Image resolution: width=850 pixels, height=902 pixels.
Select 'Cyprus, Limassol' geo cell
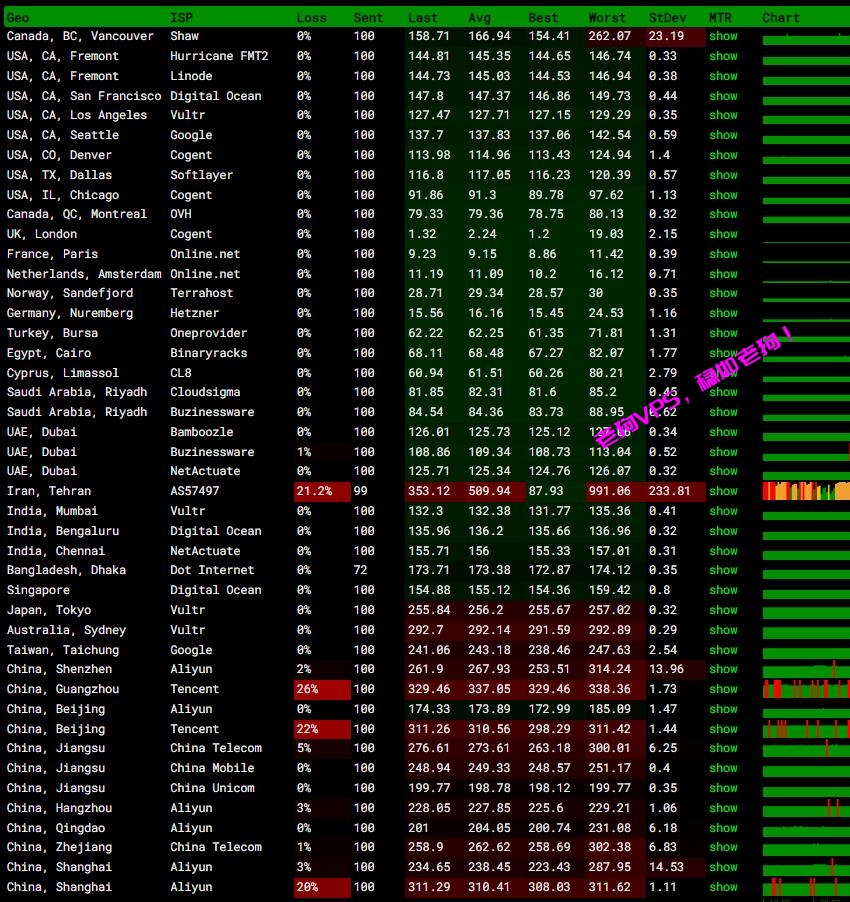click(x=63, y=373)
